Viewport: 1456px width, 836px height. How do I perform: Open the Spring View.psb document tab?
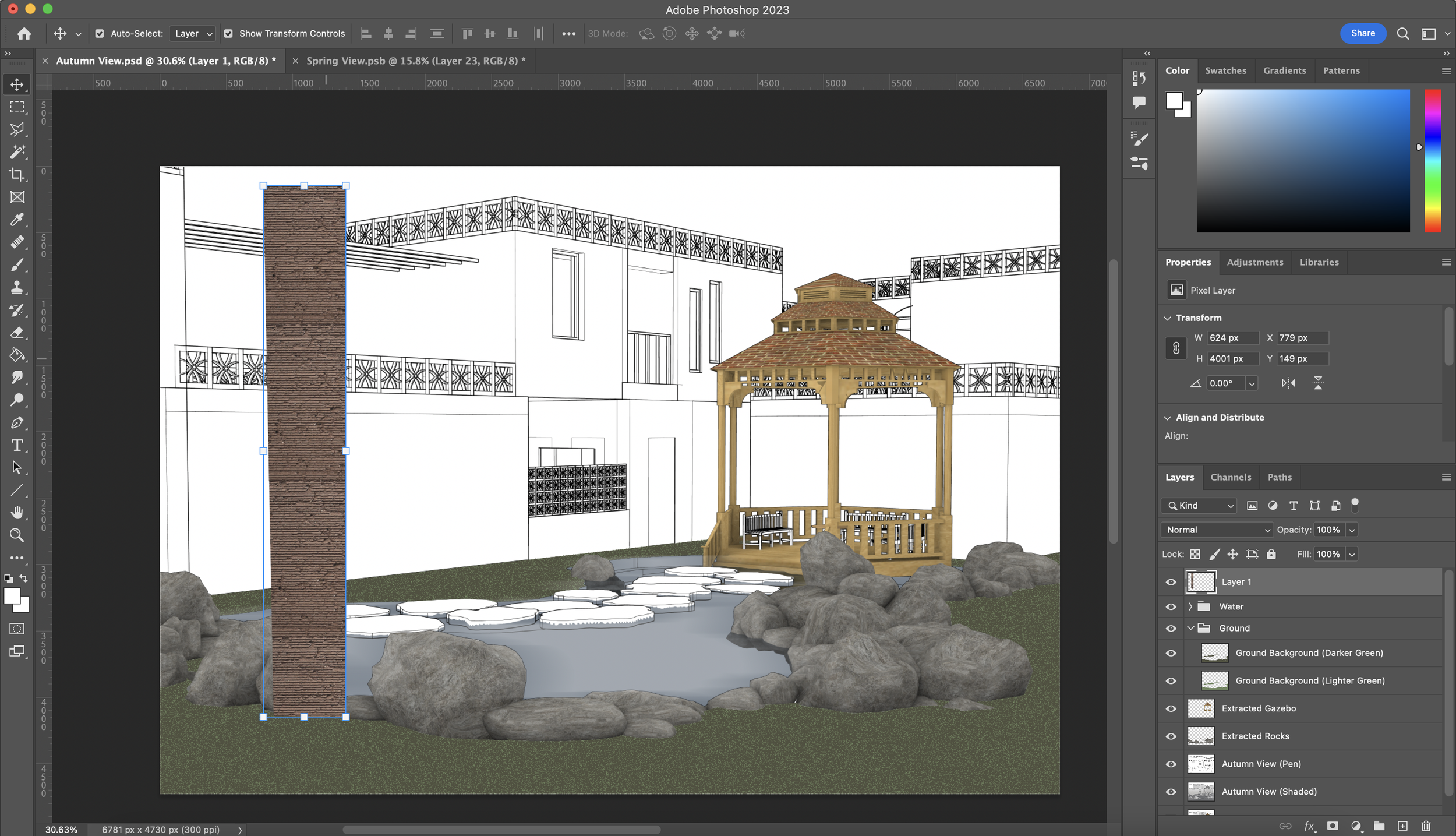[415, 61]
